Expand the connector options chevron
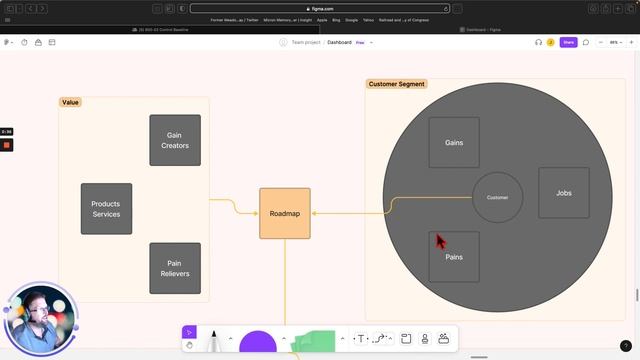This screenshot has height=360, width=640. coord(391,338)
